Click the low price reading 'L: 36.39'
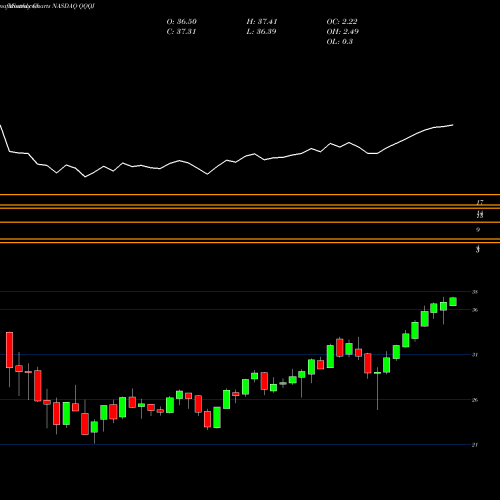 pyautogui.click(x=261, y=32)
